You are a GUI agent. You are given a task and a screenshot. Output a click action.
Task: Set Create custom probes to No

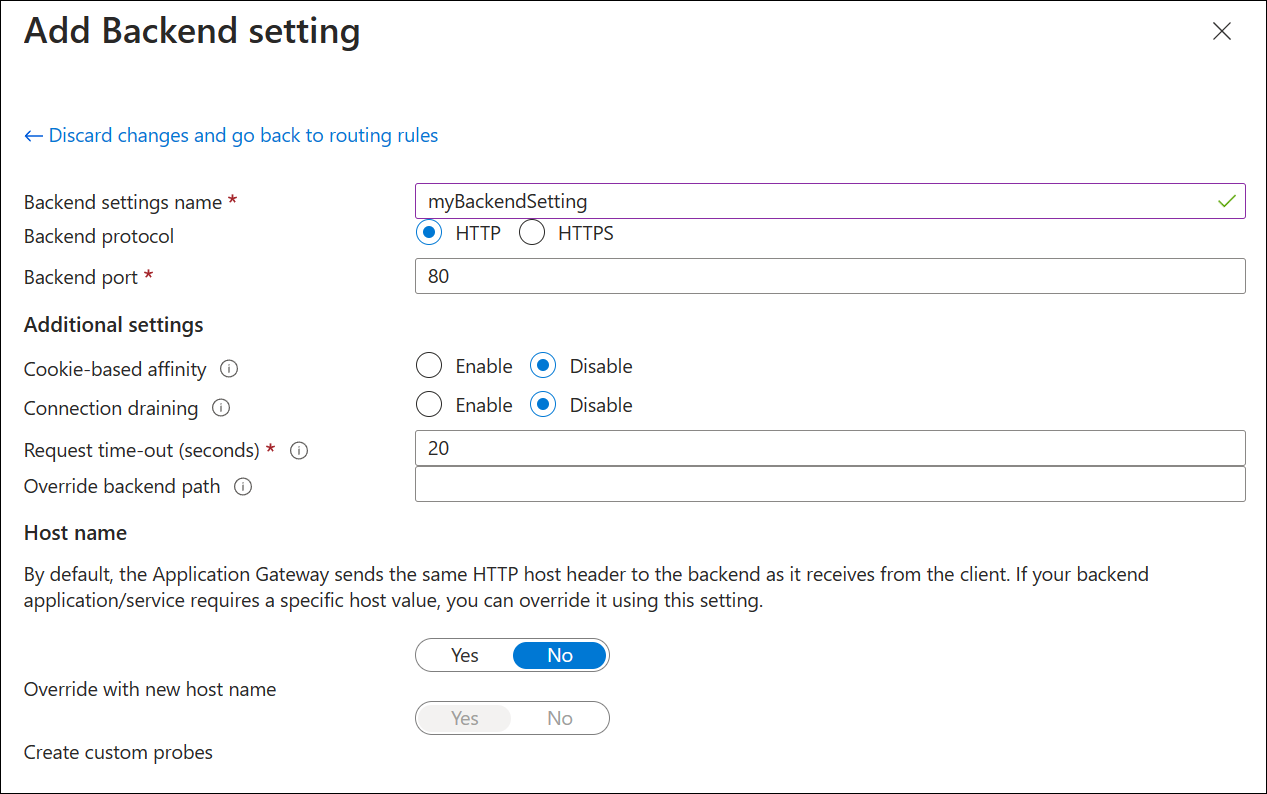click(x=560, y=718)
